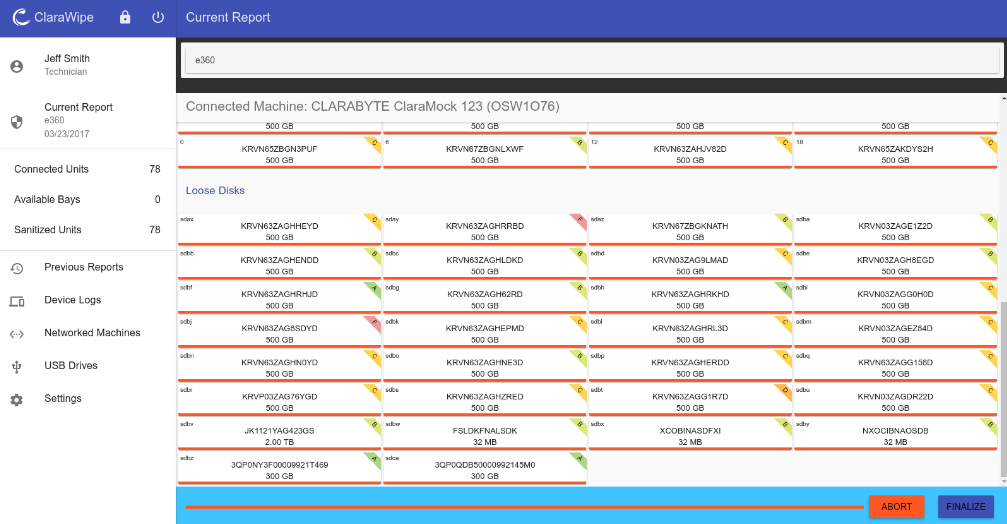This screenshot has height=524, width=1007.
Task: Click grade corner on KRVN65ZAKDYS2H card
Action: (x=991, y=143)
